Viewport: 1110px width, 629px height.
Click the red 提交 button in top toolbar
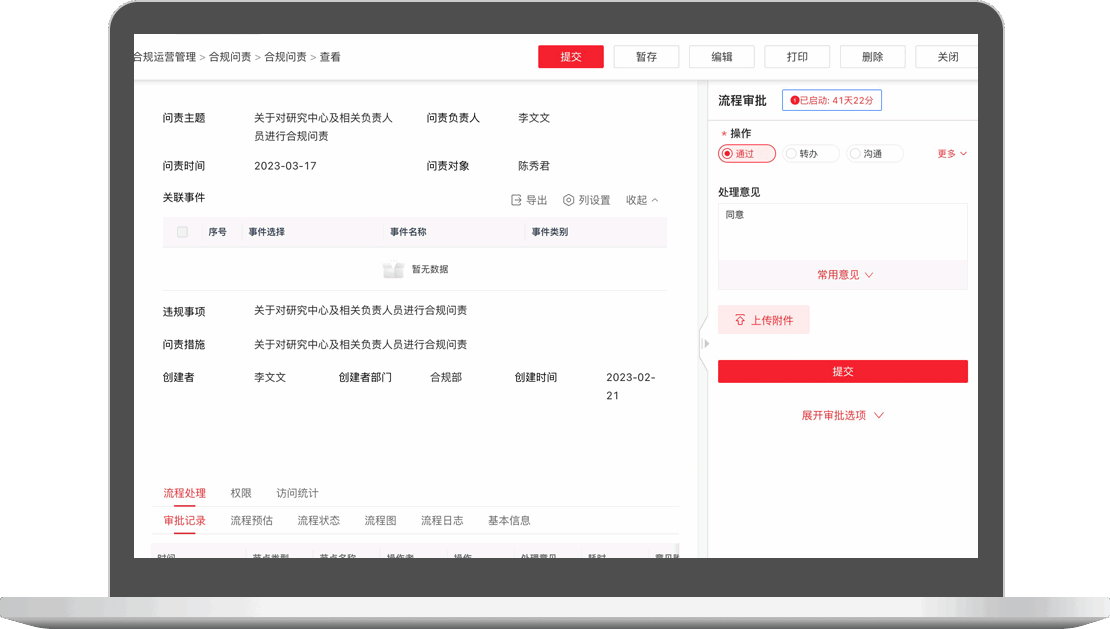point(571,57)
